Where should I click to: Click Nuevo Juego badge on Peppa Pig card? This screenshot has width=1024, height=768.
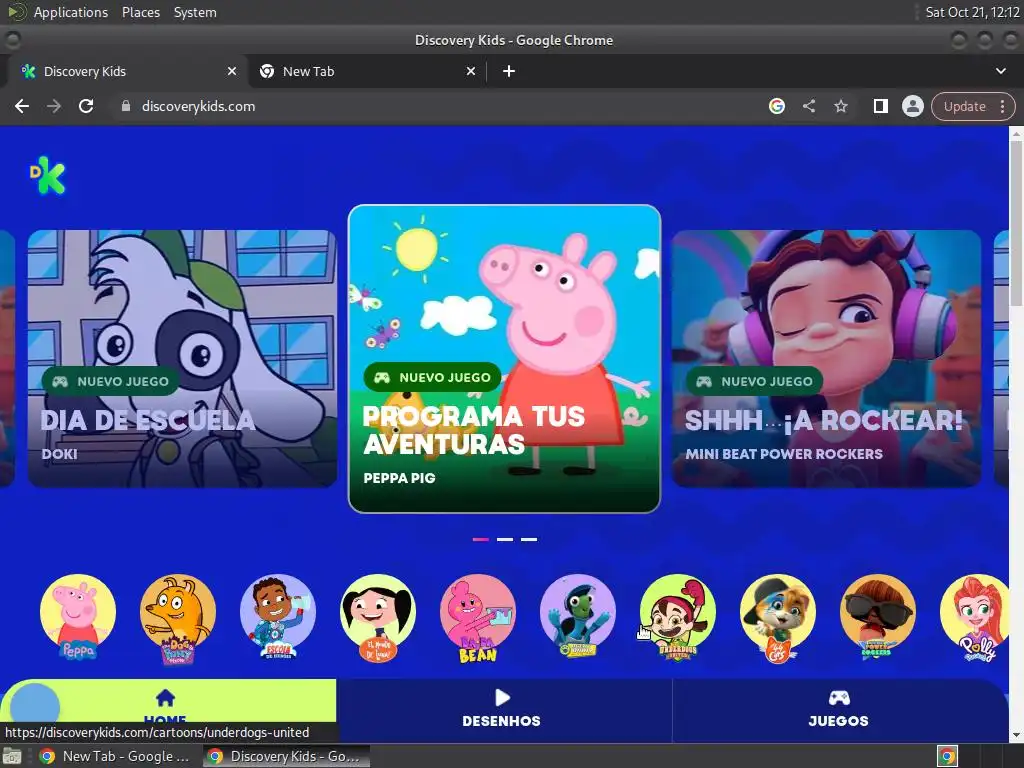[x=432, y=377]
